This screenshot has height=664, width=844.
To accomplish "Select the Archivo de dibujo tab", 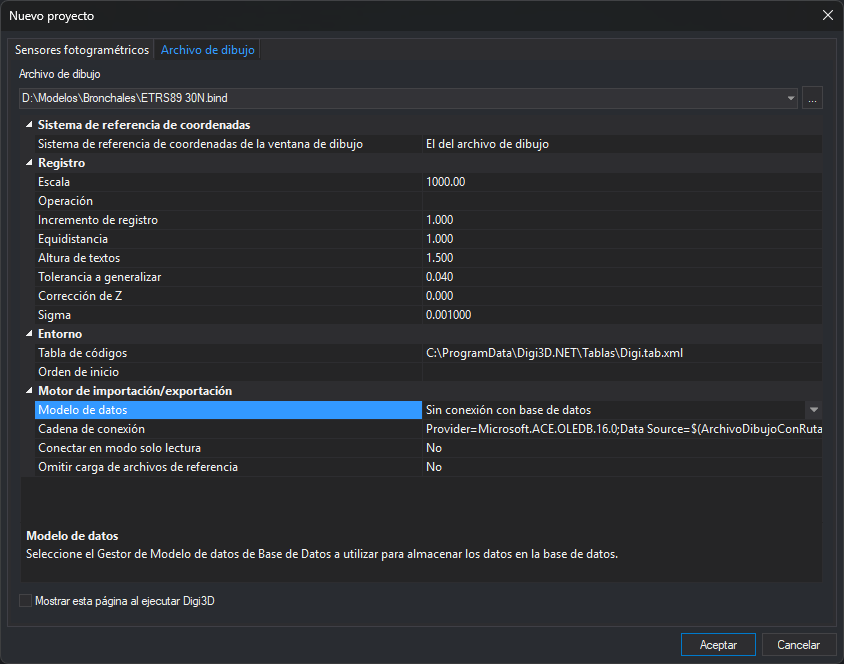I will [207, 50].
